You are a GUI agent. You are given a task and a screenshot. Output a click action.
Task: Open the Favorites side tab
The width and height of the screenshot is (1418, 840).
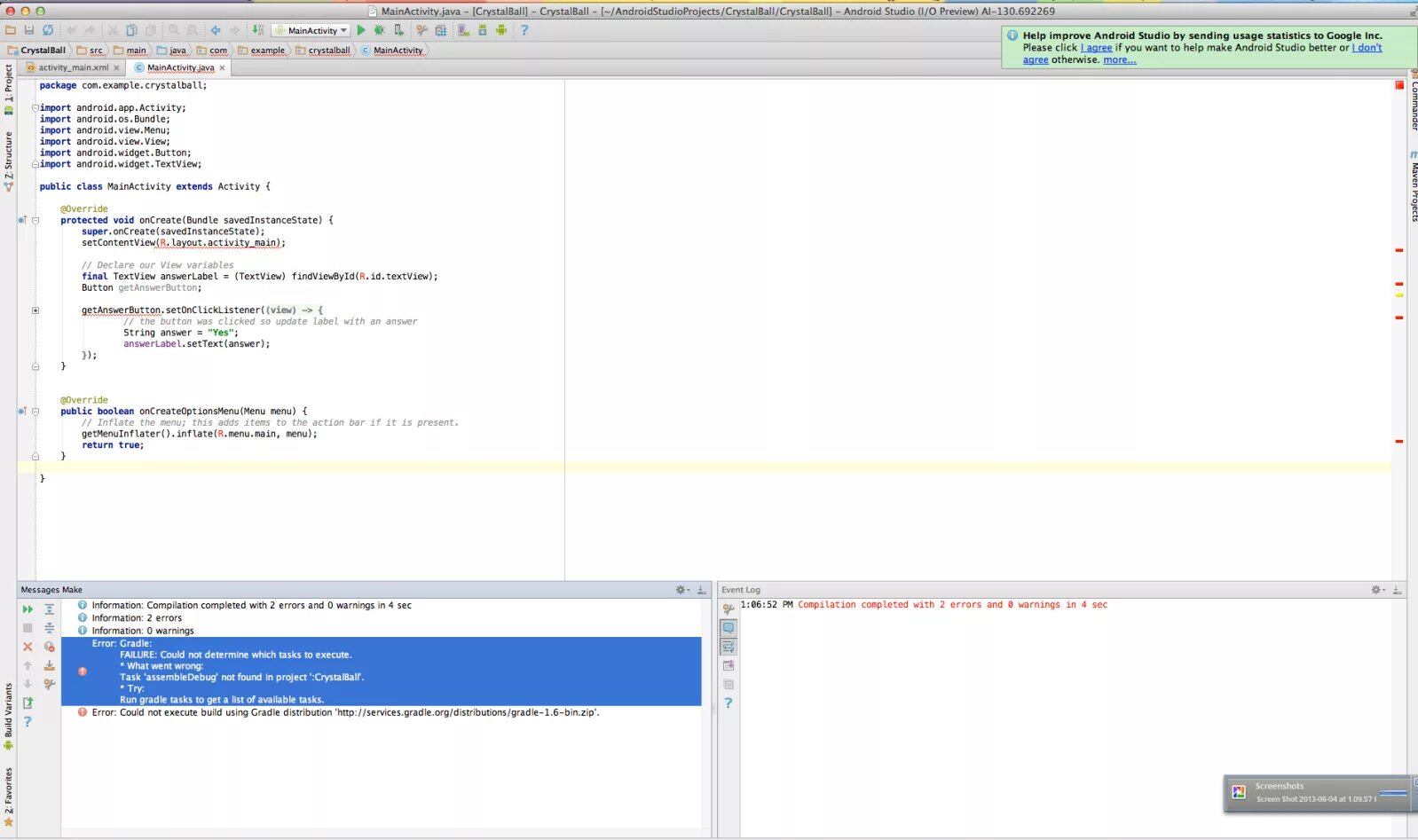coord(9,796)
